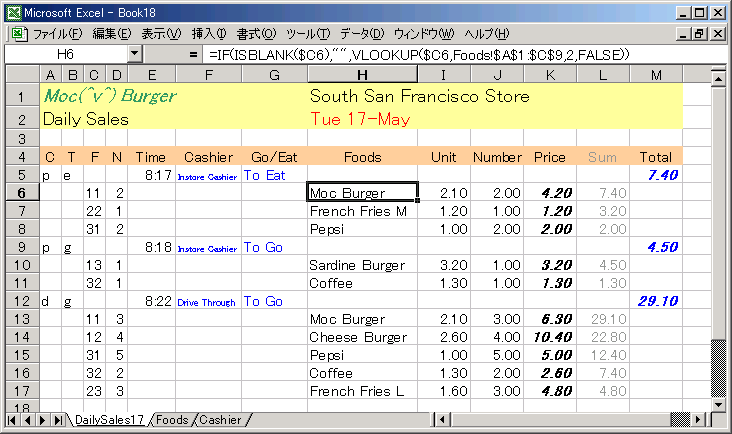This screenshot has height=434, width=732.
Task: Restore the workbook window inside Excel
Action: pyautogui.click(x=699, y=34)
